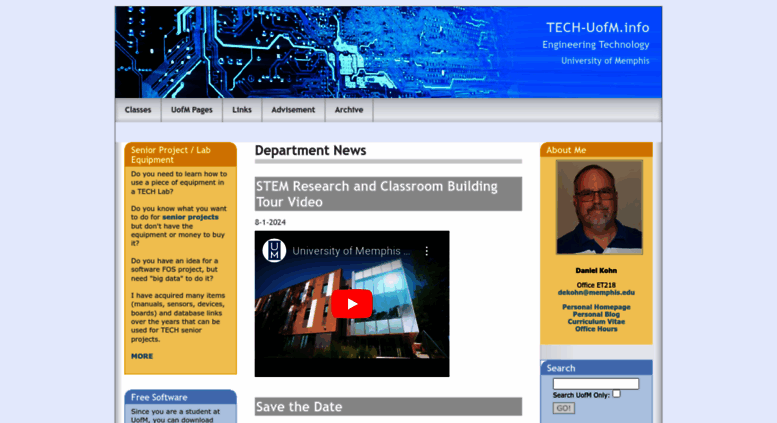The height and width of the screenshot is (423, 777).
Task: Click the Save the Date heading
Action: (388, 407)
